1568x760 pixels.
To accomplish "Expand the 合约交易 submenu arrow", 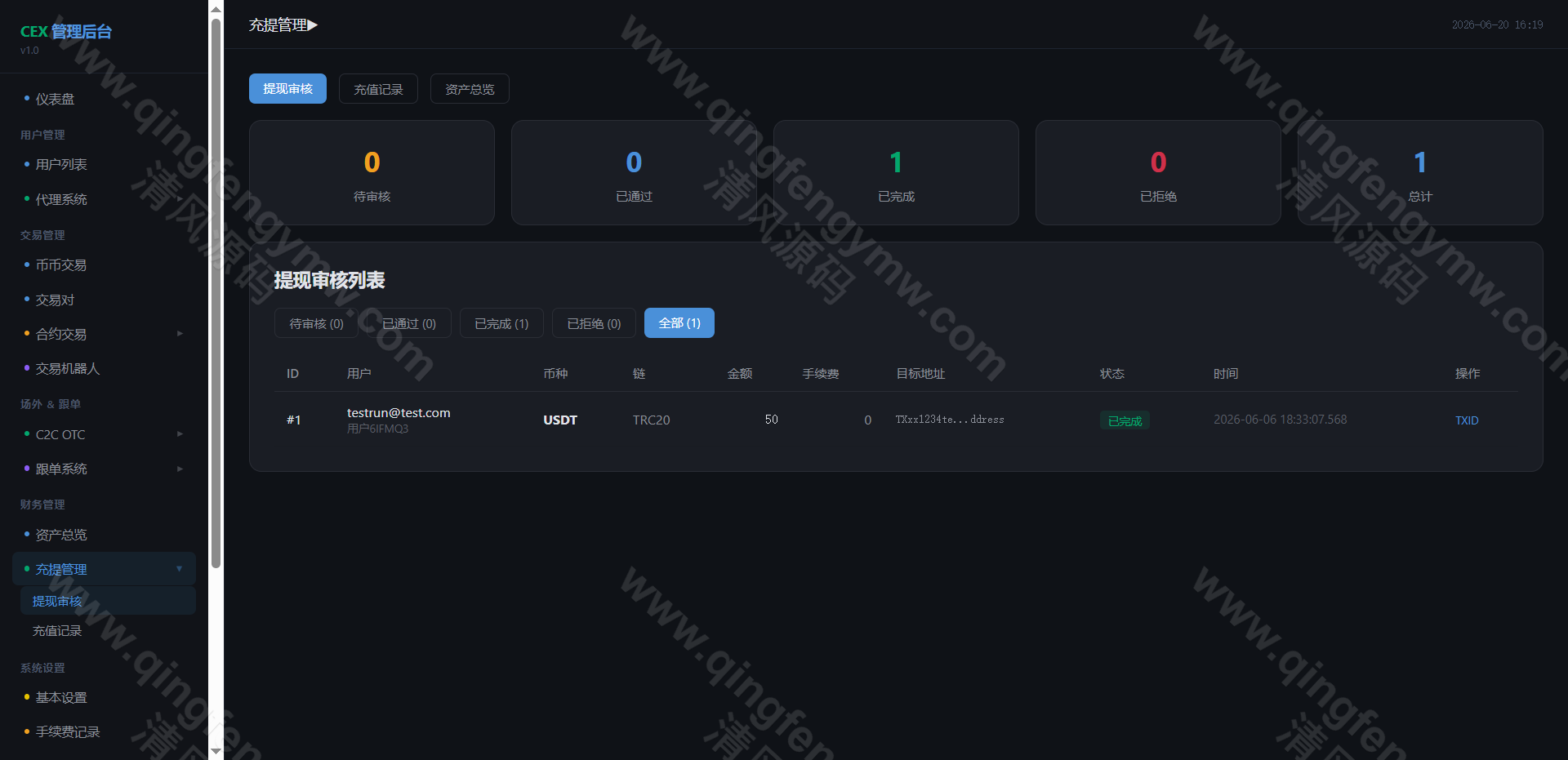I will tap(180, 334).
